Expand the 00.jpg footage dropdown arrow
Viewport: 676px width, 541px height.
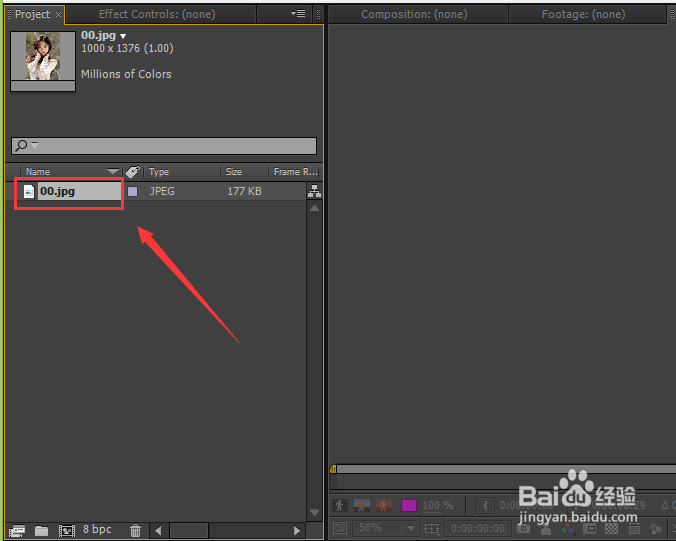(x=123, y=37)
